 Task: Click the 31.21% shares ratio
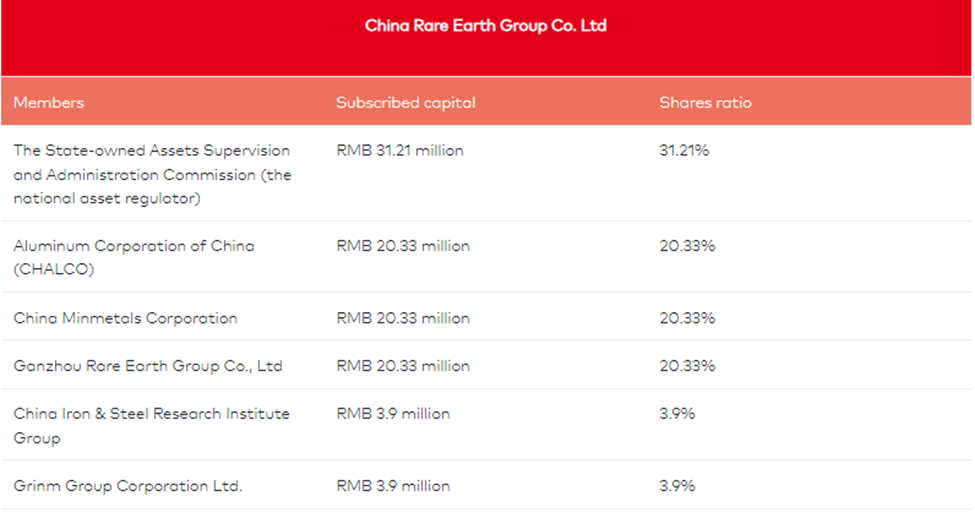coord(684,150)
